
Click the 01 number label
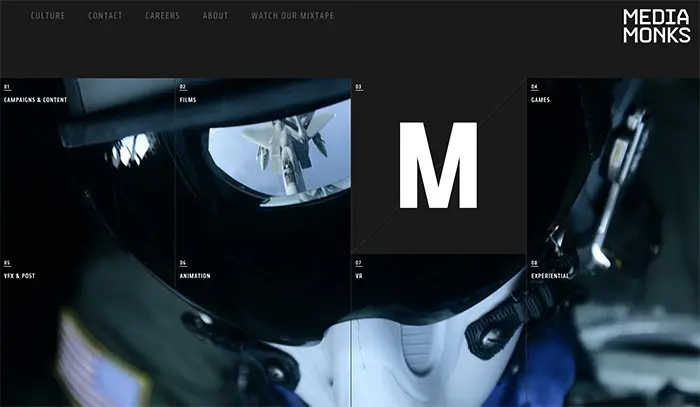point(7,87)
